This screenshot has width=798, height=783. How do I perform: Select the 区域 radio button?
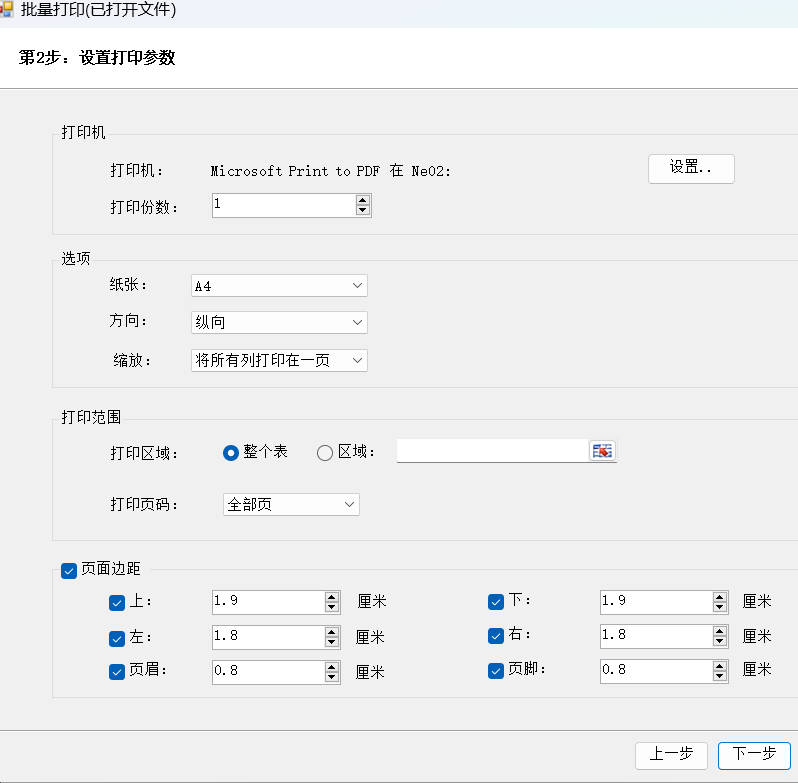[325, 453]
